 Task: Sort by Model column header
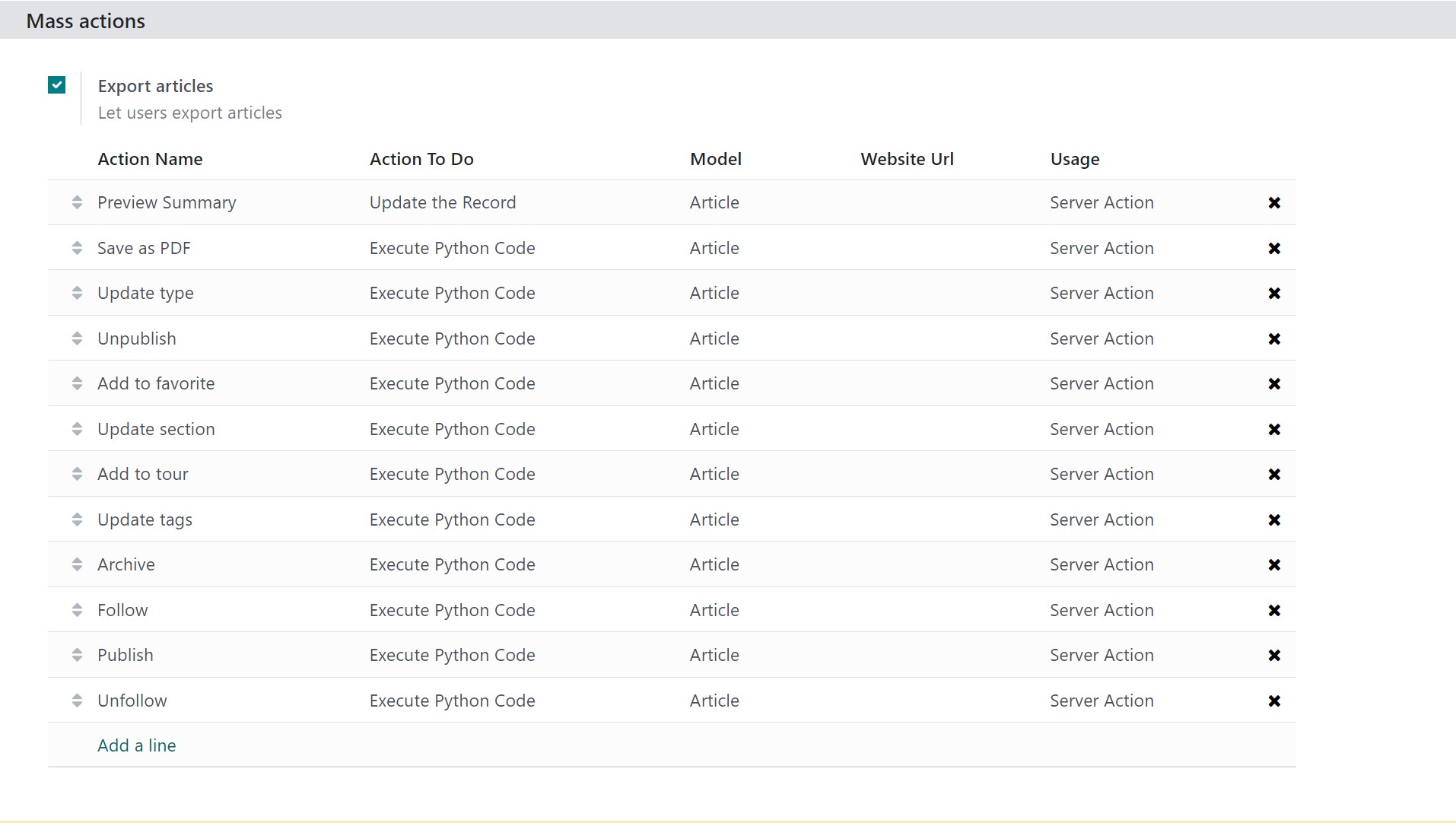tap(716, 159)
